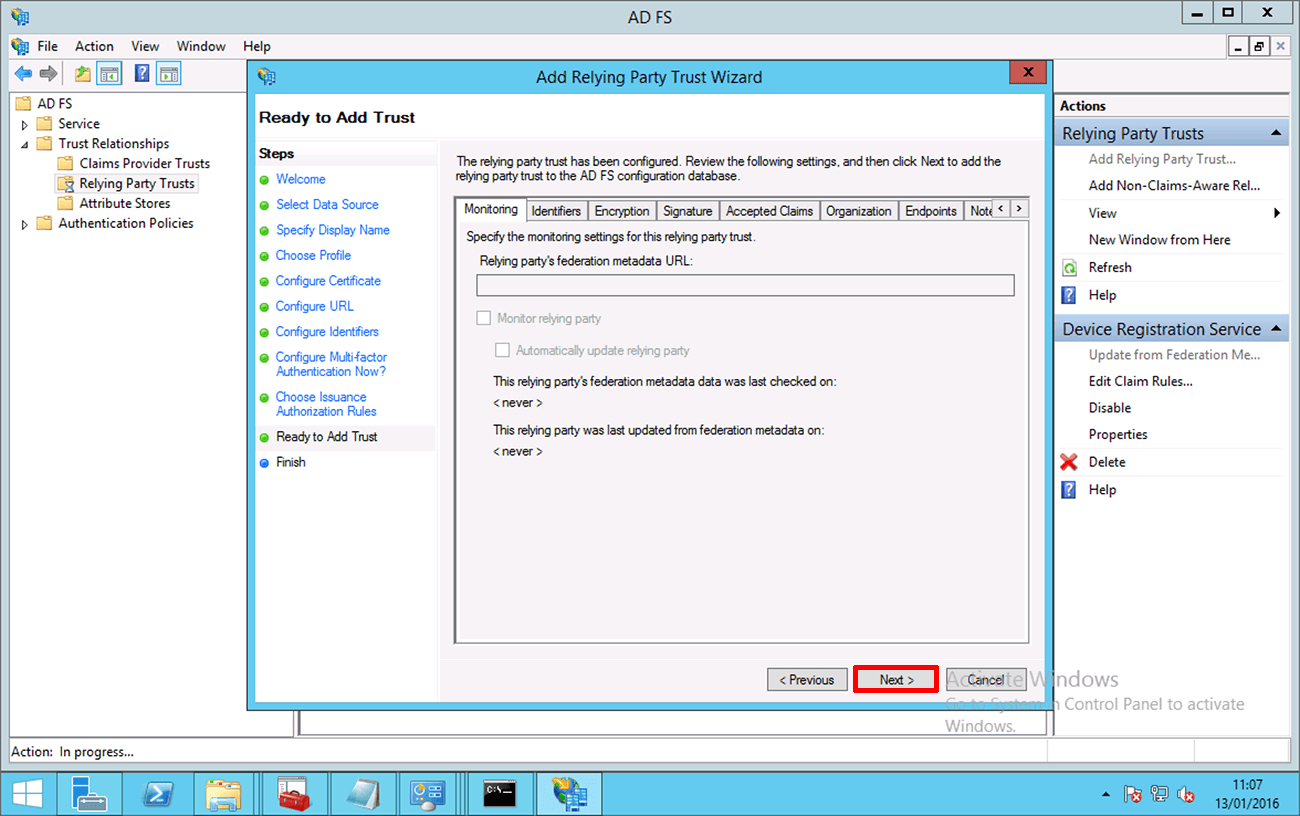The height and width of the screenshot is (816, 1300).
Task: Click the wizard icon in the dialog title bar
Action: 266,77
